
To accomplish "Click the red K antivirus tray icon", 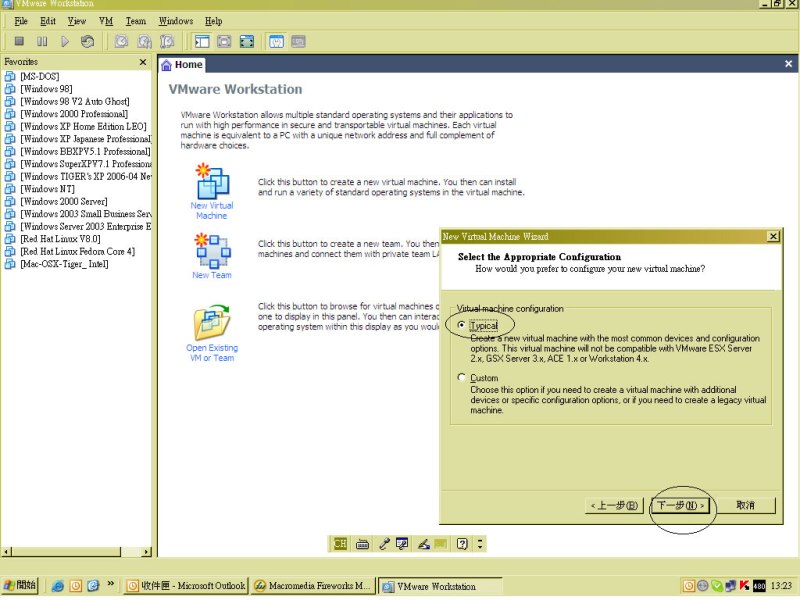I will (x=745, y=586).
